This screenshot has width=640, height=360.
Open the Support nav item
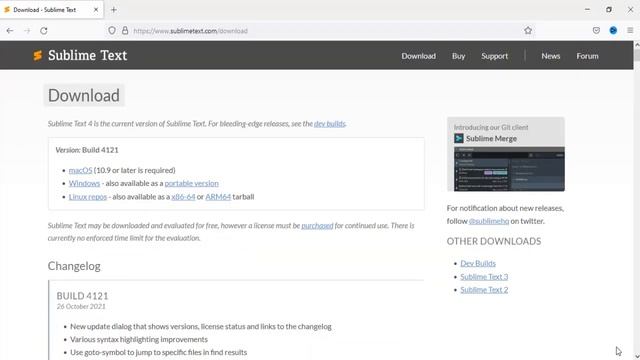[x=494, y=56]
